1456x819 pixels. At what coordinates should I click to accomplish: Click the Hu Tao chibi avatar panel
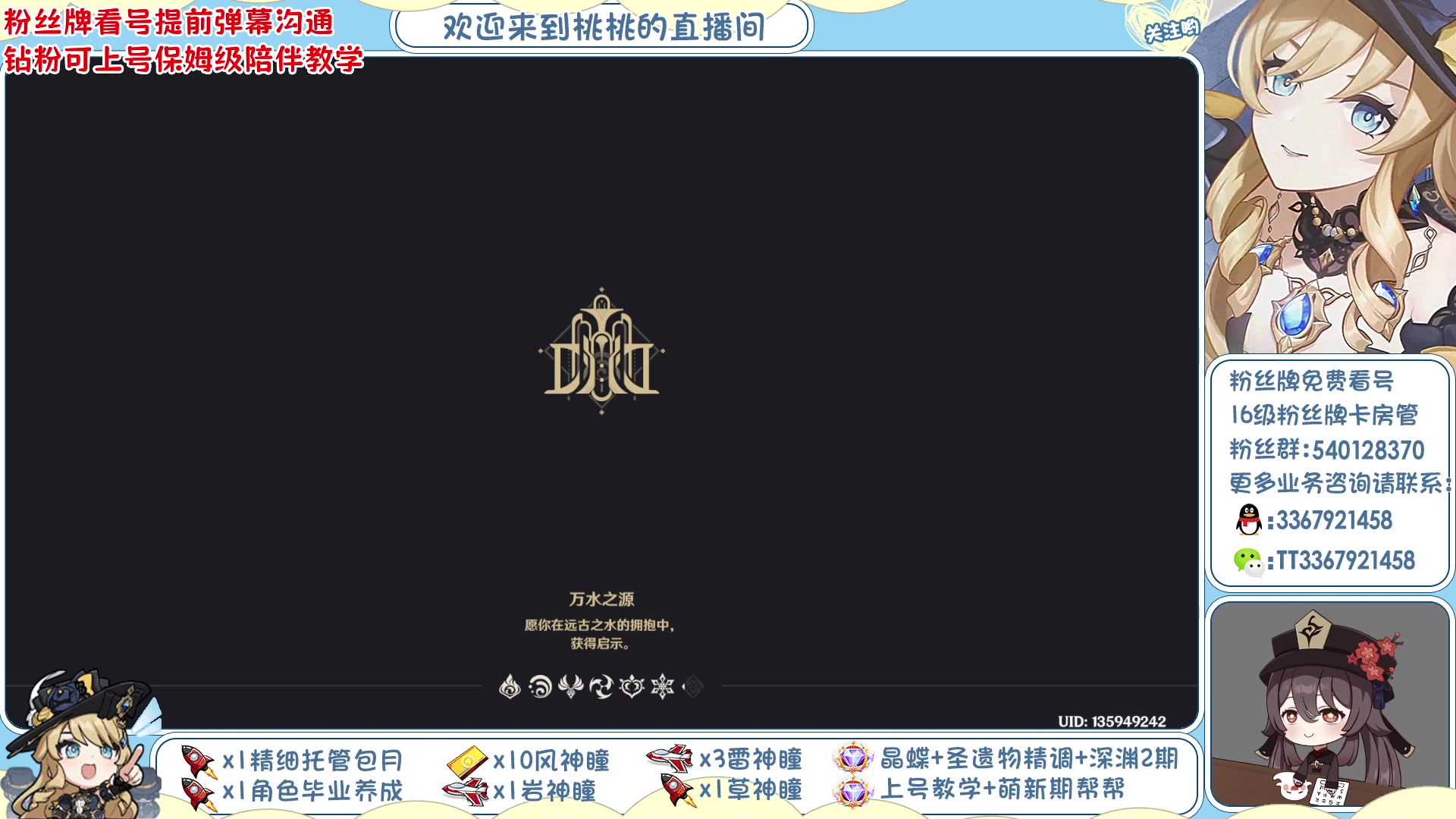(1330, 704)
